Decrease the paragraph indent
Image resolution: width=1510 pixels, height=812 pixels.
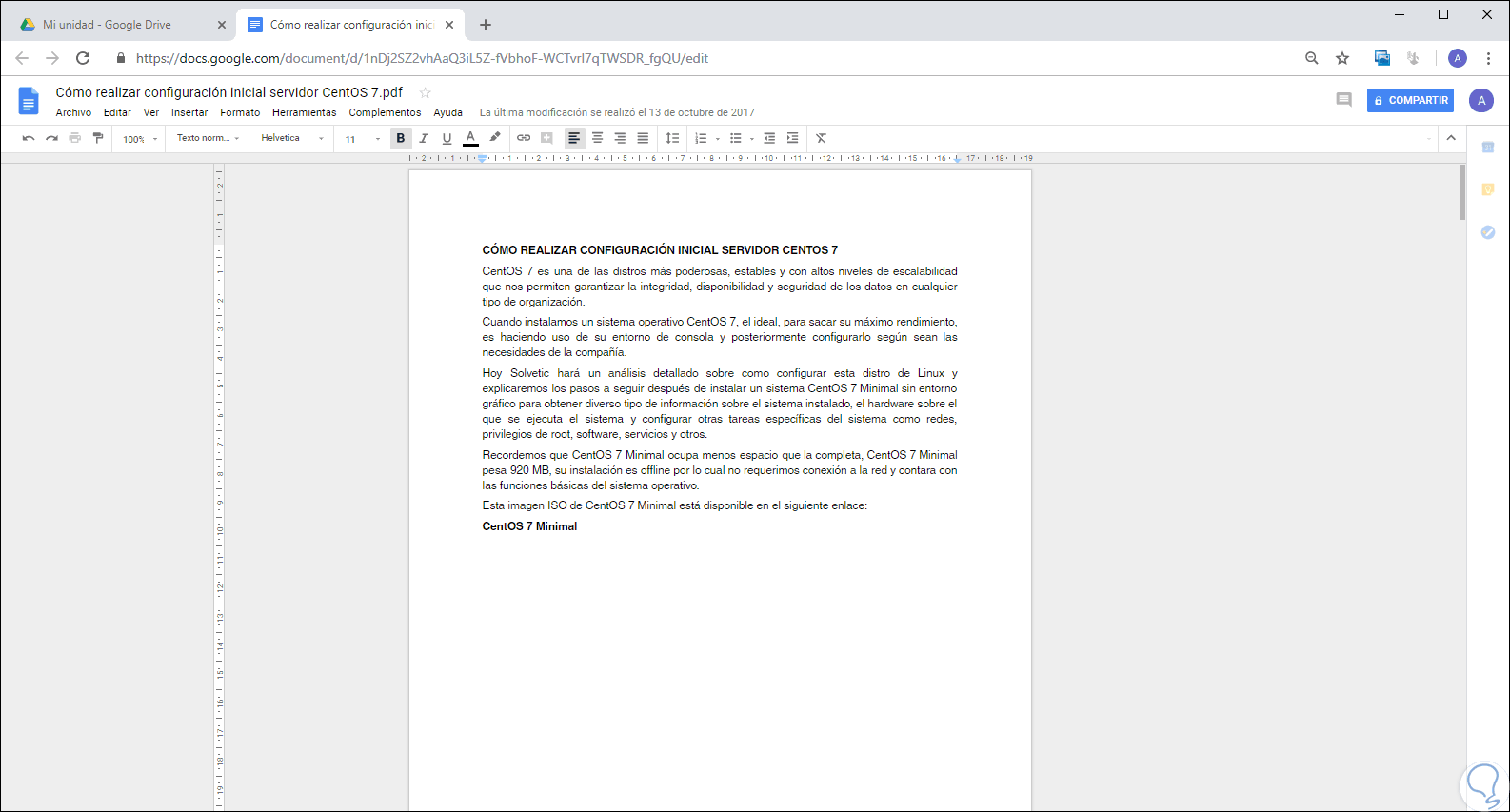click(769, 138)
